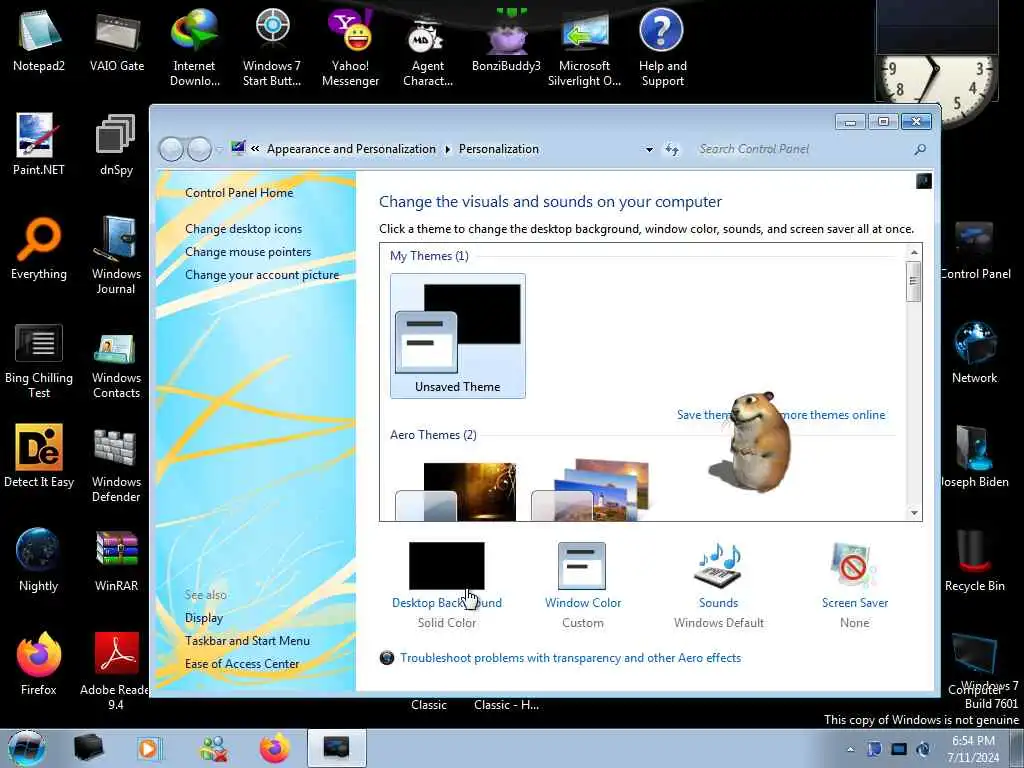Click theme list scrollbar up arrow
The image size is (1024, 768).
pos(914,252)
